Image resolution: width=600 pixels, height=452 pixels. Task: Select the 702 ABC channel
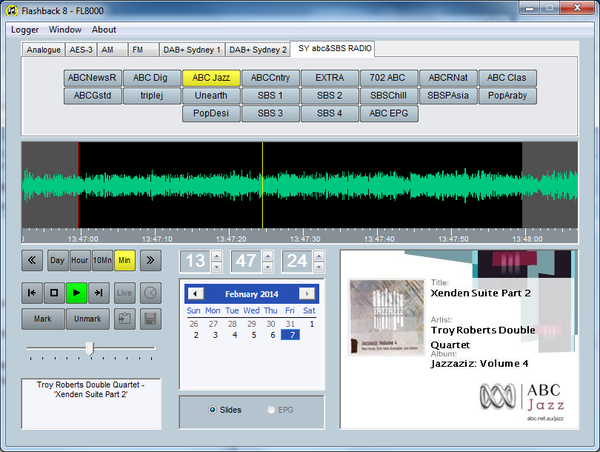point(389,78)
